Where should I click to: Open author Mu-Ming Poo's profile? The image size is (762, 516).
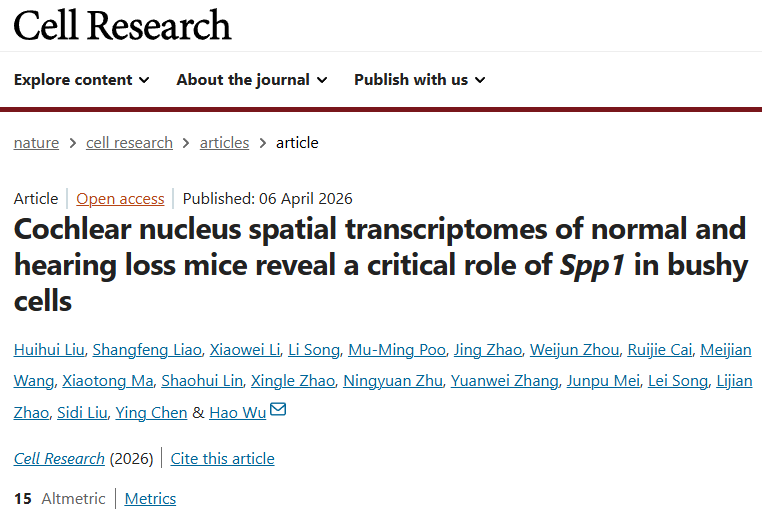(396, 349)
